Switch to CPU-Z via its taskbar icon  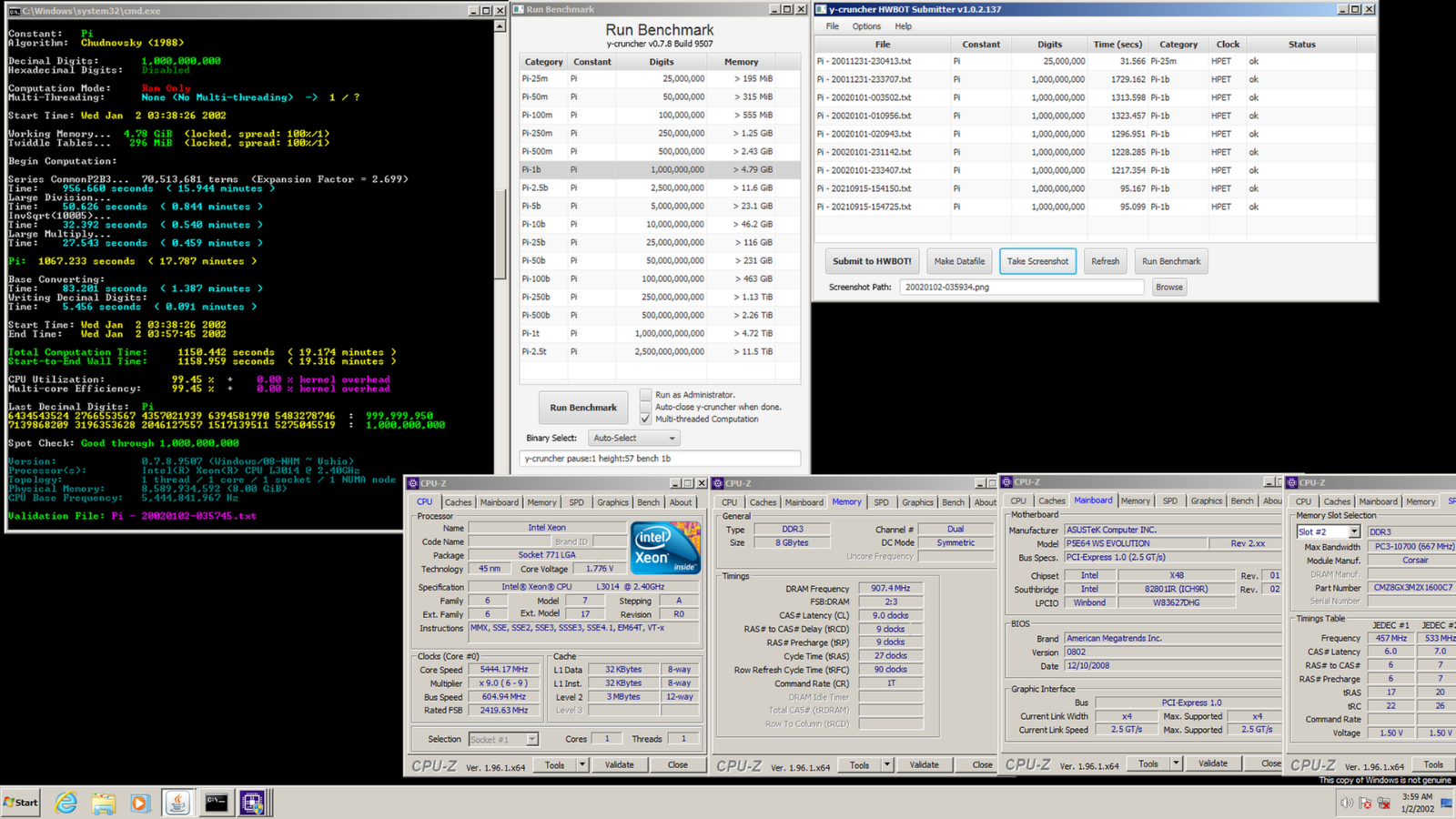[x=252, y=803]
